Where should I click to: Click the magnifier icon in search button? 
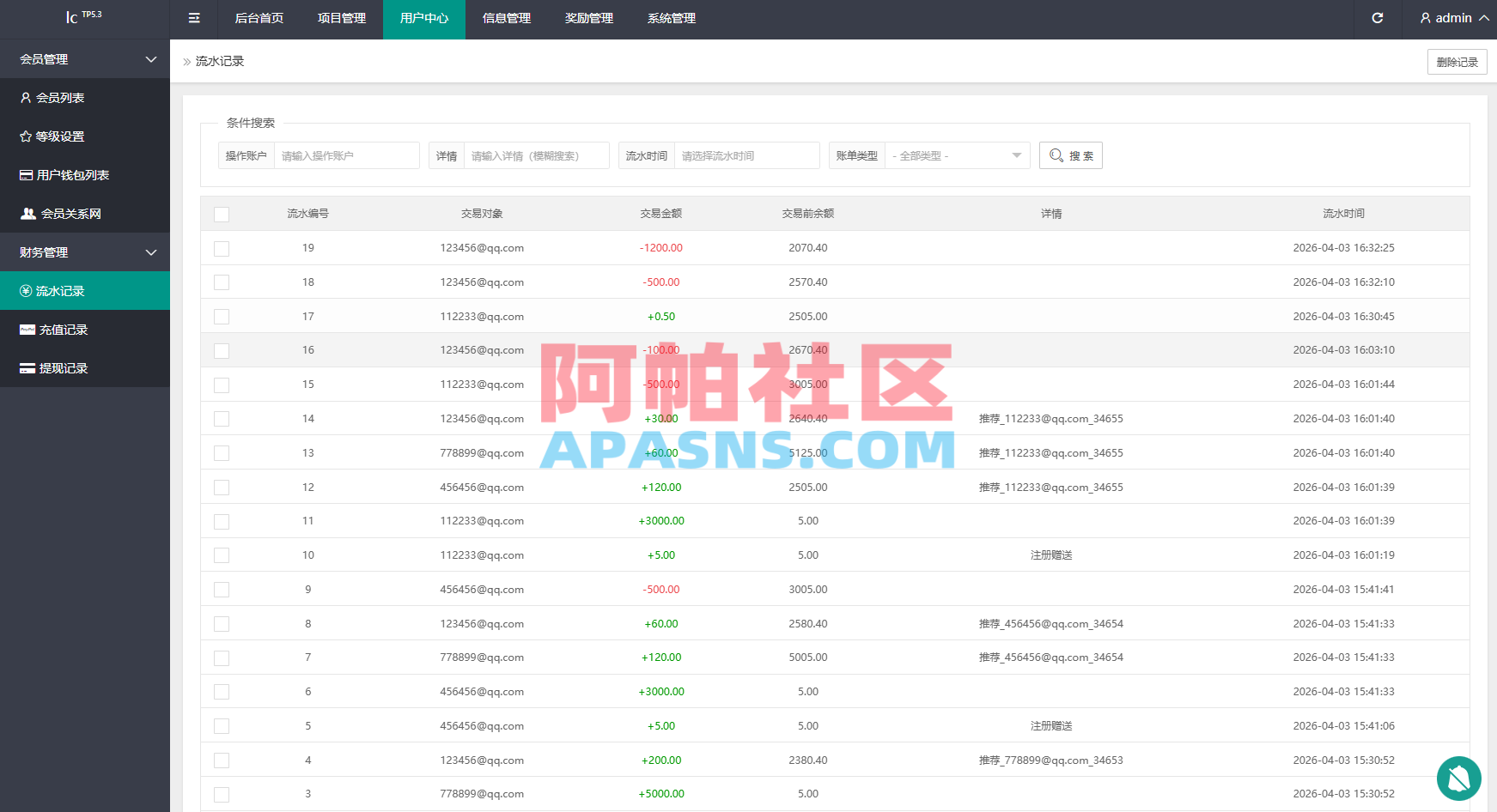click(x=1056, y=155)
